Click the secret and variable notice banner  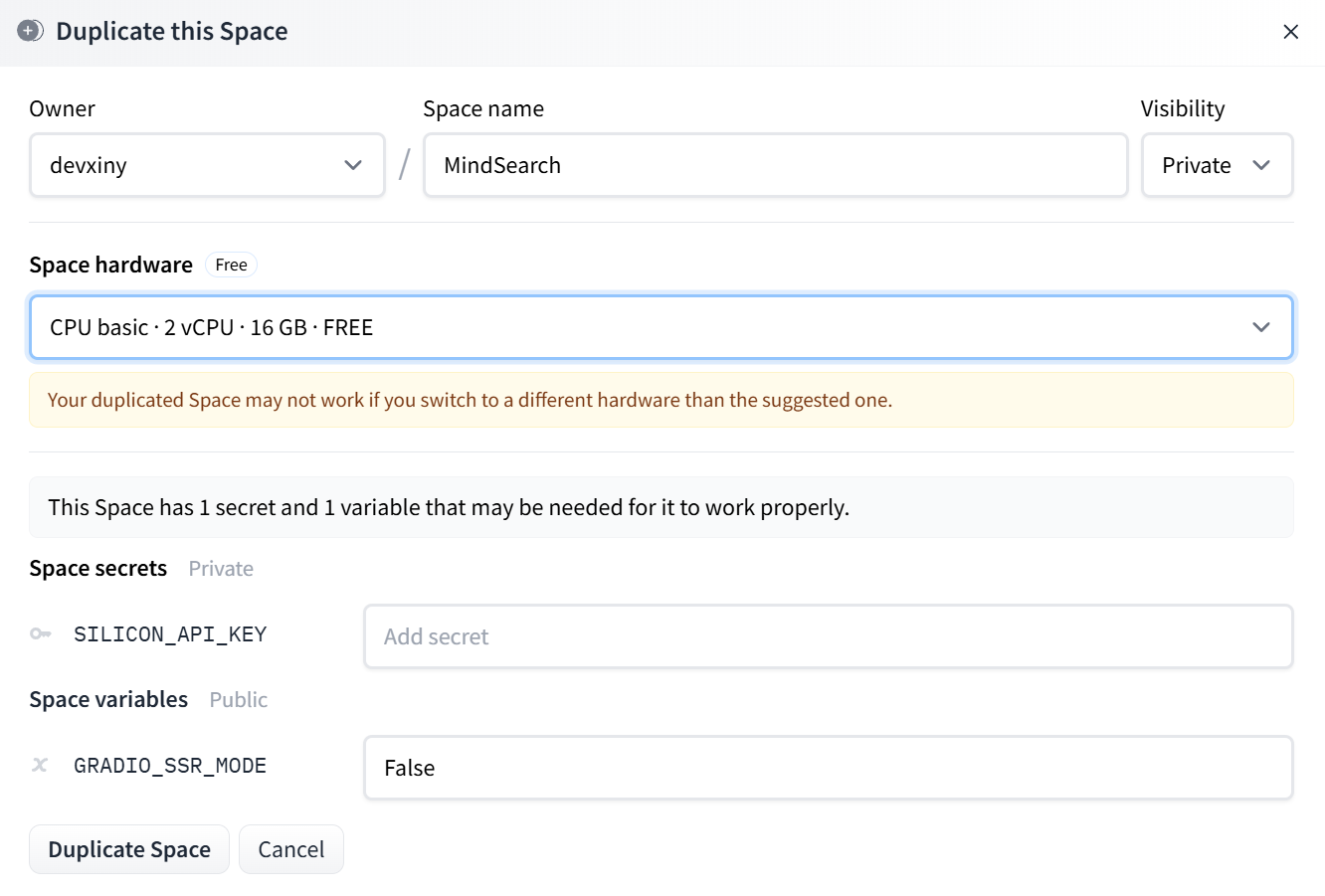point(662,507)
